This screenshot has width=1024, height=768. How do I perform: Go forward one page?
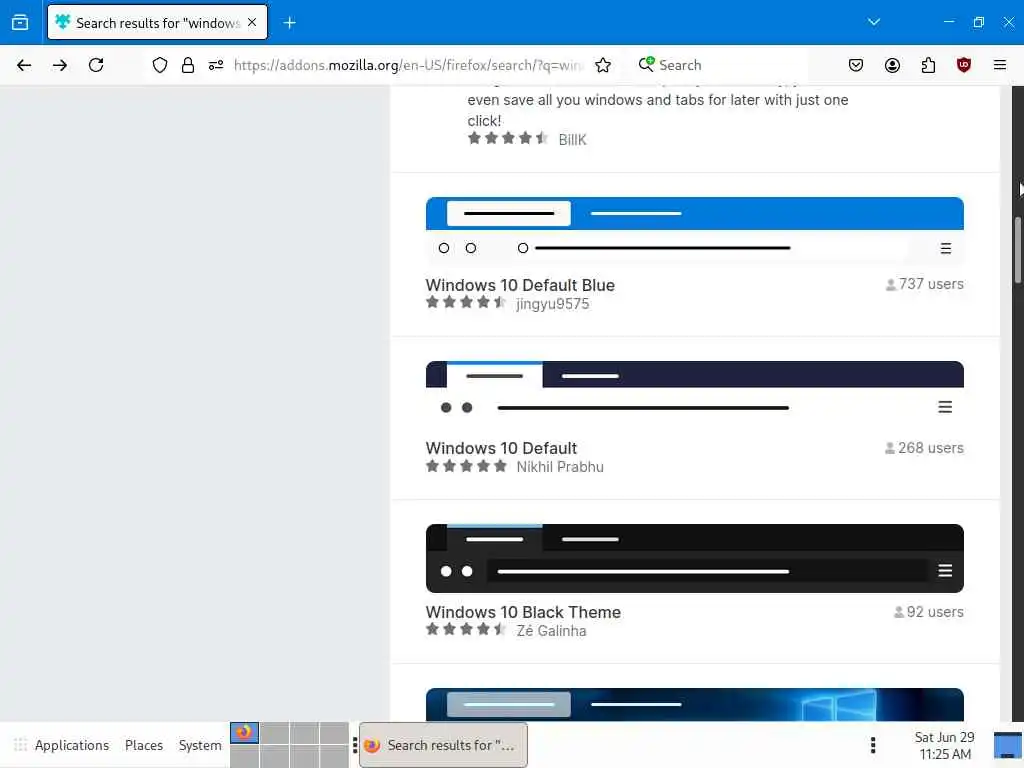(x=60, y=65)
